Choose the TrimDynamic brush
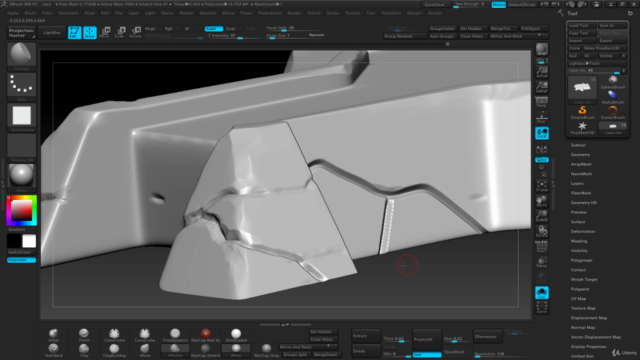Viewport: 640px width, 360px height. coord(175,335)
